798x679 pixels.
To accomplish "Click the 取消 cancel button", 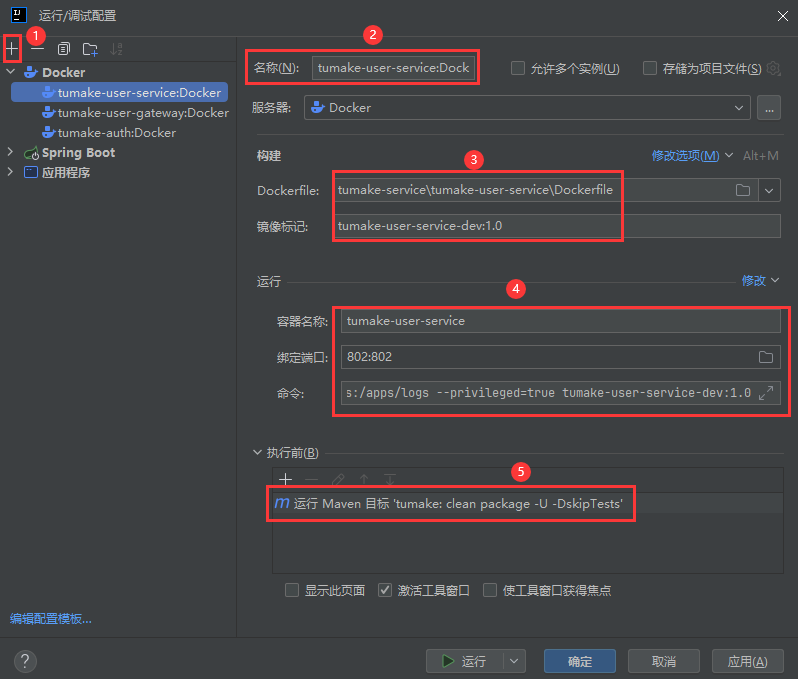I will pos(664,661).
